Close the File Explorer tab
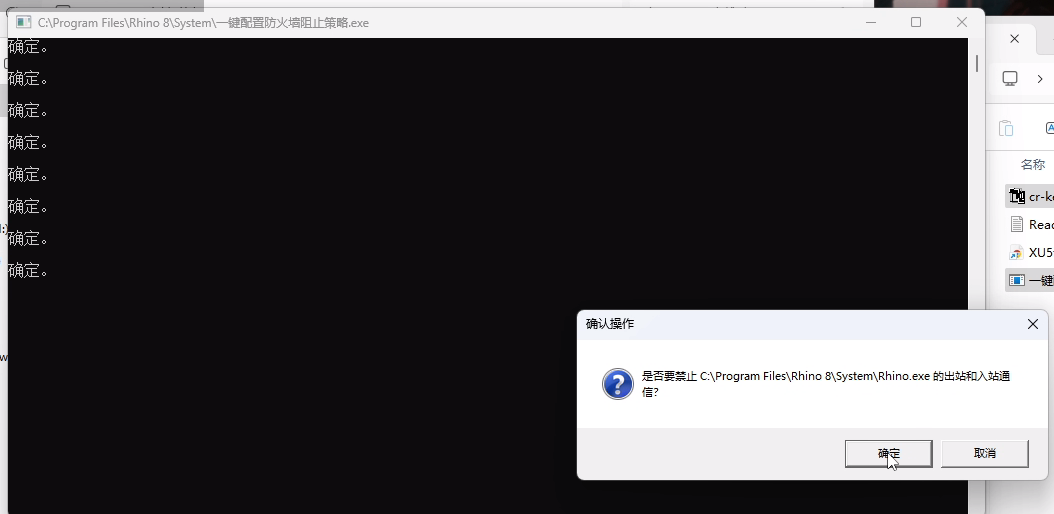This screenshot has height=514, width=1054. (x=1014, y=39)
